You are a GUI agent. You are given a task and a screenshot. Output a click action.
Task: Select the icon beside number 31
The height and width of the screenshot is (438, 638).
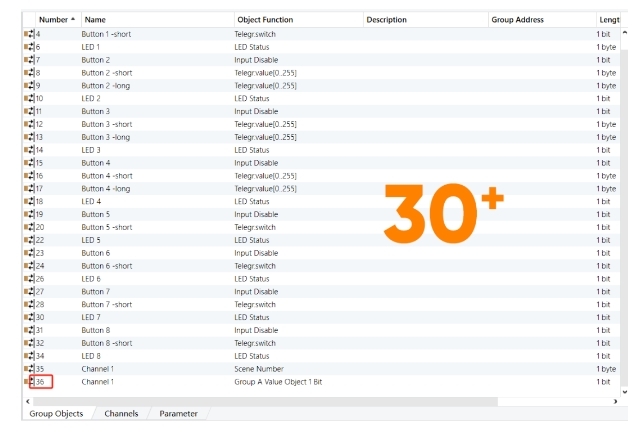click(29, 330)
